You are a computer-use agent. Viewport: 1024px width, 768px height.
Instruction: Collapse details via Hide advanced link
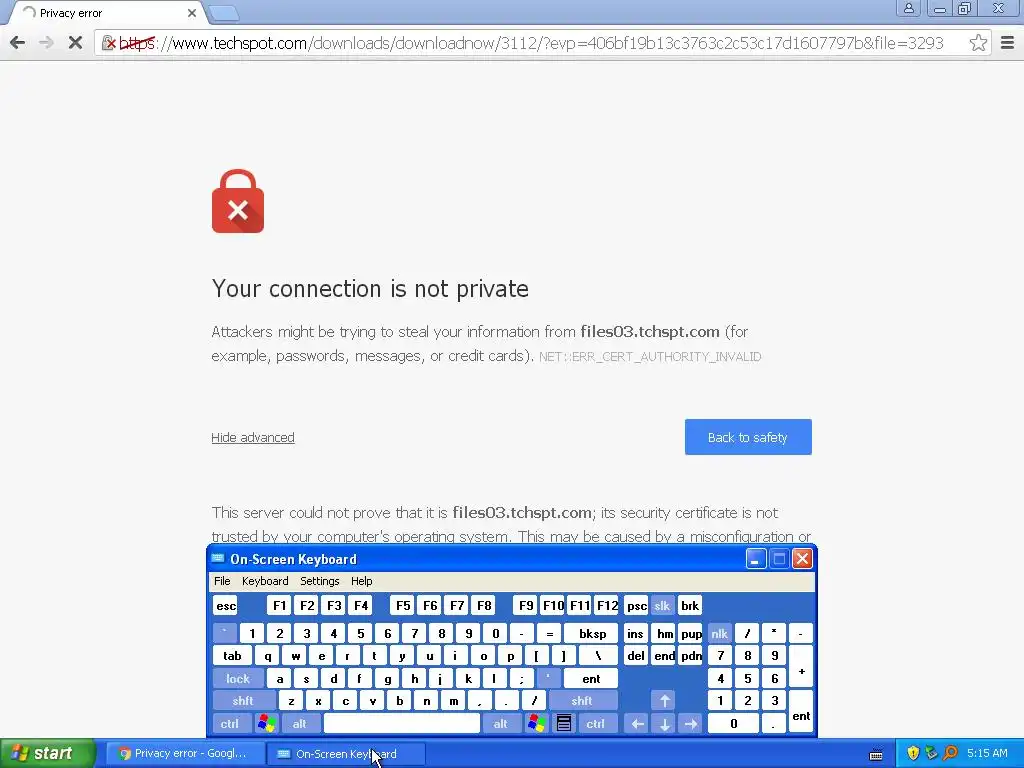tap(253, 438)
